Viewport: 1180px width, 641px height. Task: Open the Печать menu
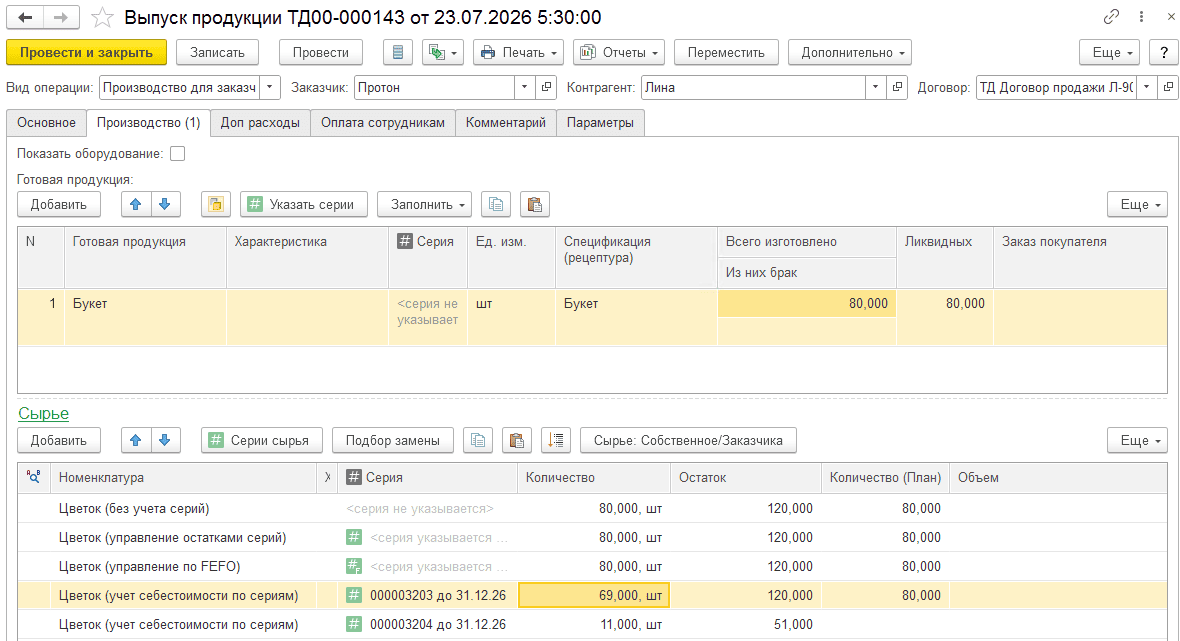519,53
